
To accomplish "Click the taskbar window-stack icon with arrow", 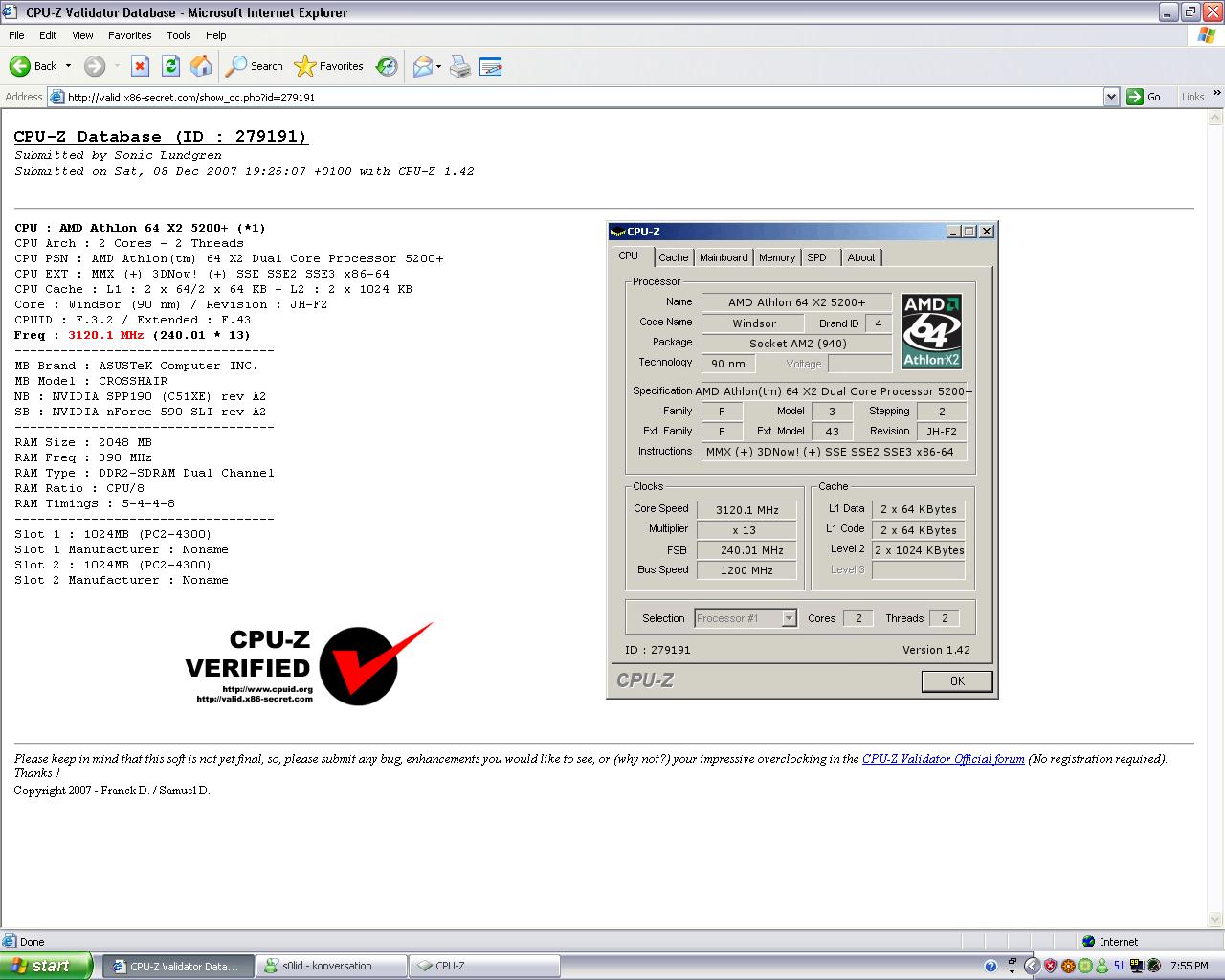I will point(1012,966).
